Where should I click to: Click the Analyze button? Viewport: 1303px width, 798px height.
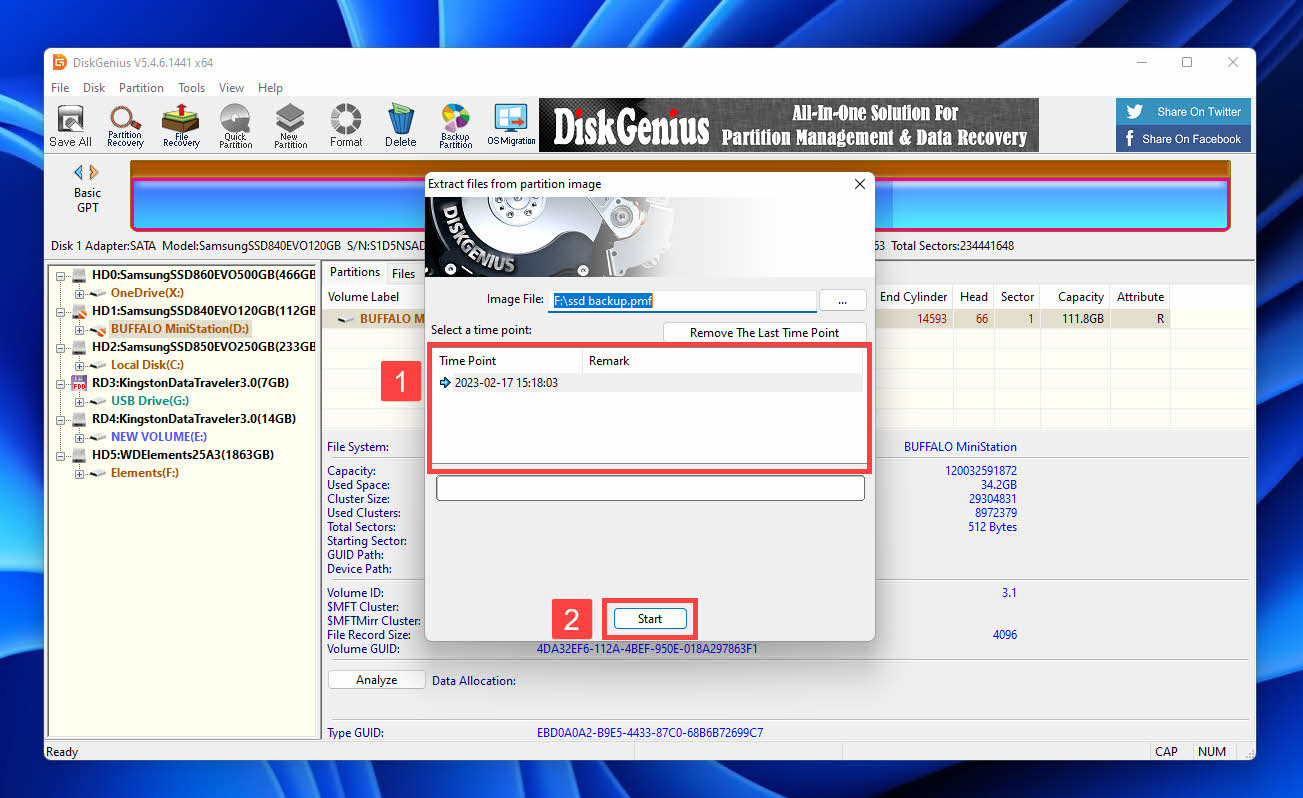pos(377,680)
